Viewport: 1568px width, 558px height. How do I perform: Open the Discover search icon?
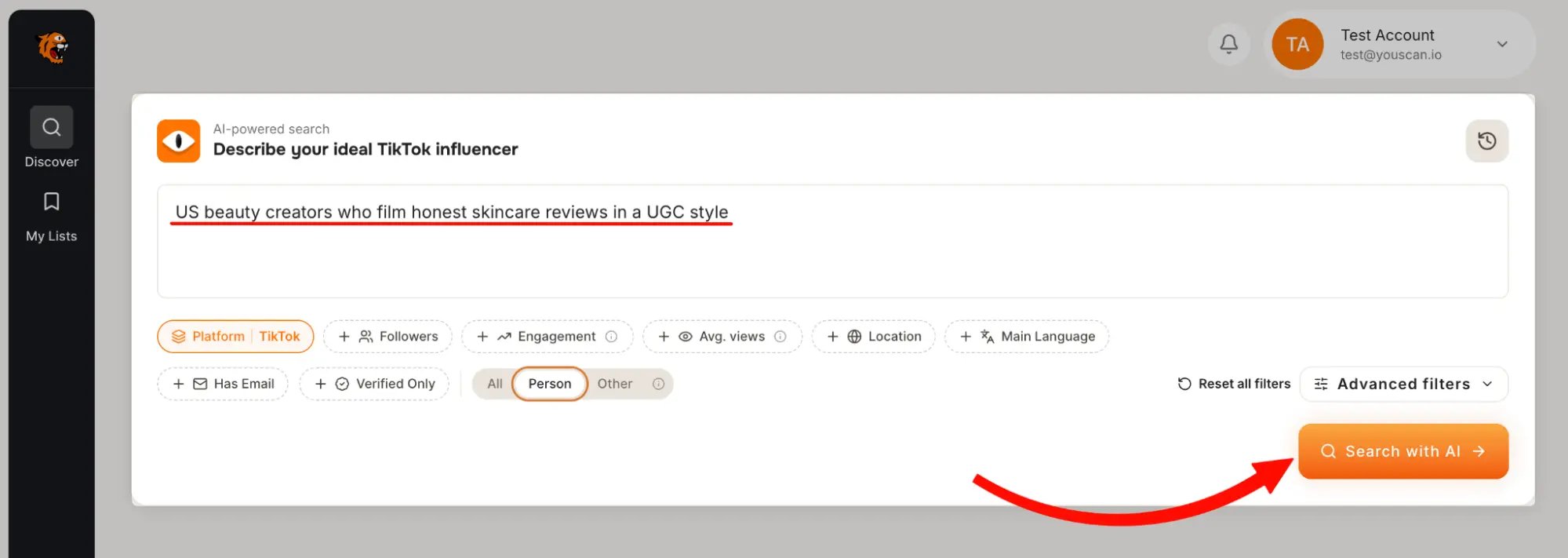click(52, 127)
